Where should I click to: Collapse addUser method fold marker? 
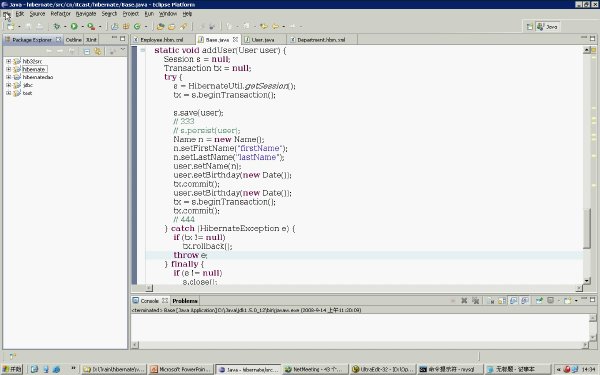[142, 50]
